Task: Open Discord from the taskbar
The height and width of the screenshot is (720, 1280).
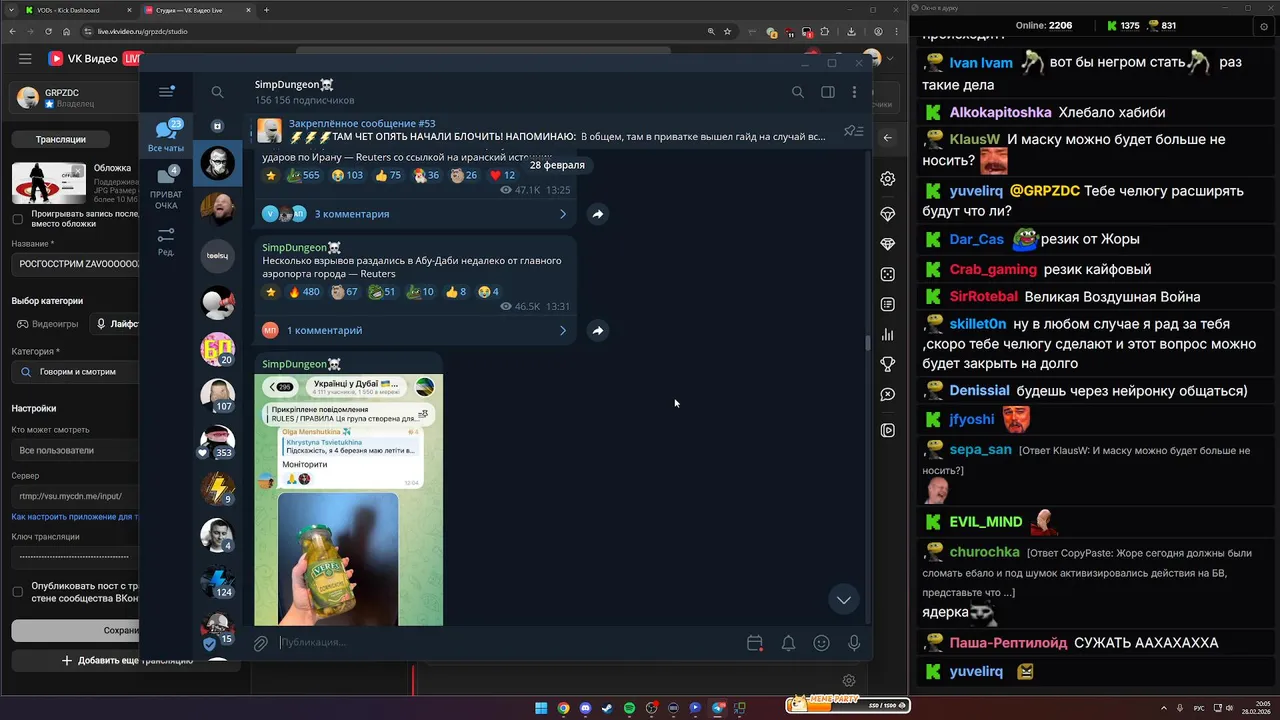Action: (x=585, y=708)
